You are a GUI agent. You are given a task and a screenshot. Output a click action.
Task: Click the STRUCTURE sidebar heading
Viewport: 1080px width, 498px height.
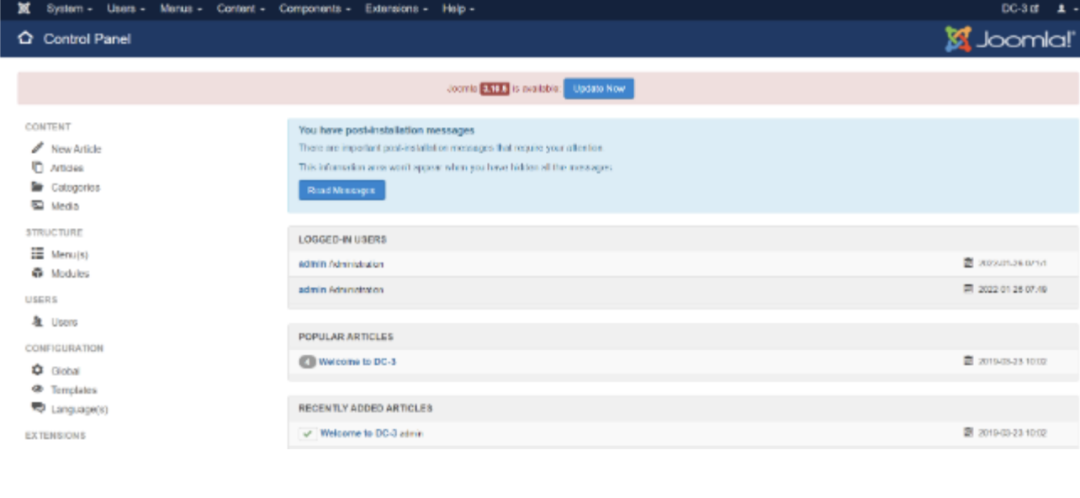(54, 233)
